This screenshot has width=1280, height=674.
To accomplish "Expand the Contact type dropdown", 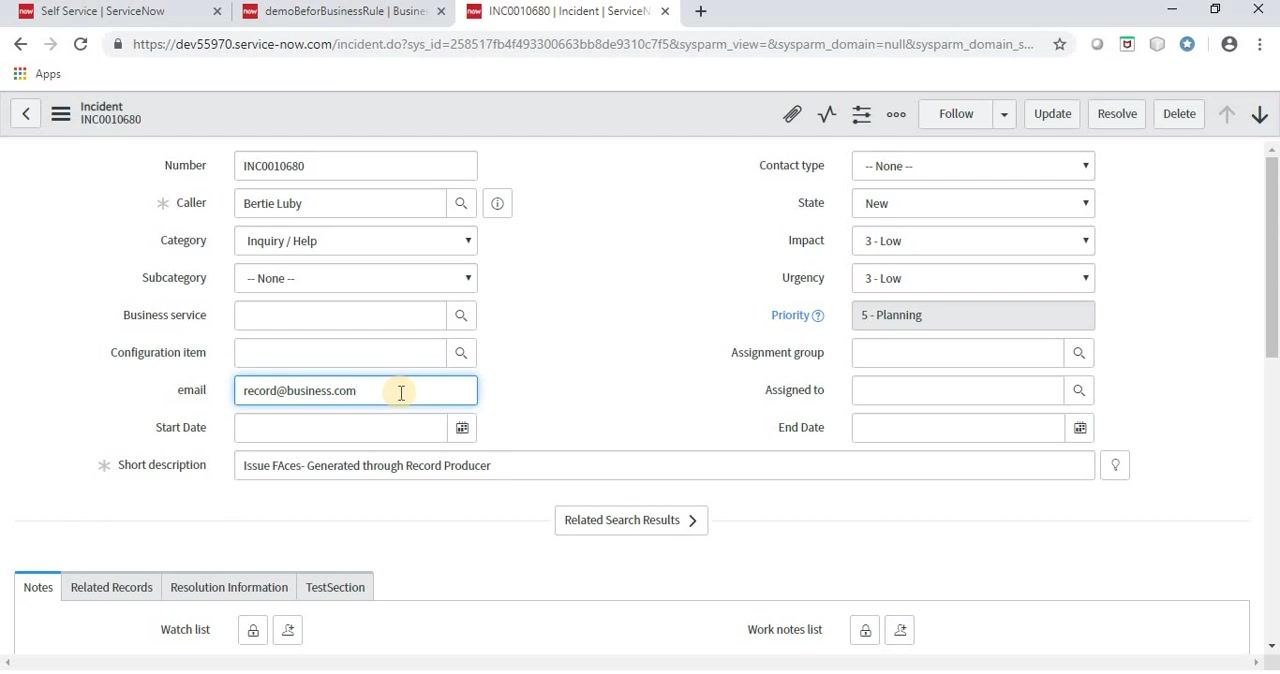I will 974,166.
